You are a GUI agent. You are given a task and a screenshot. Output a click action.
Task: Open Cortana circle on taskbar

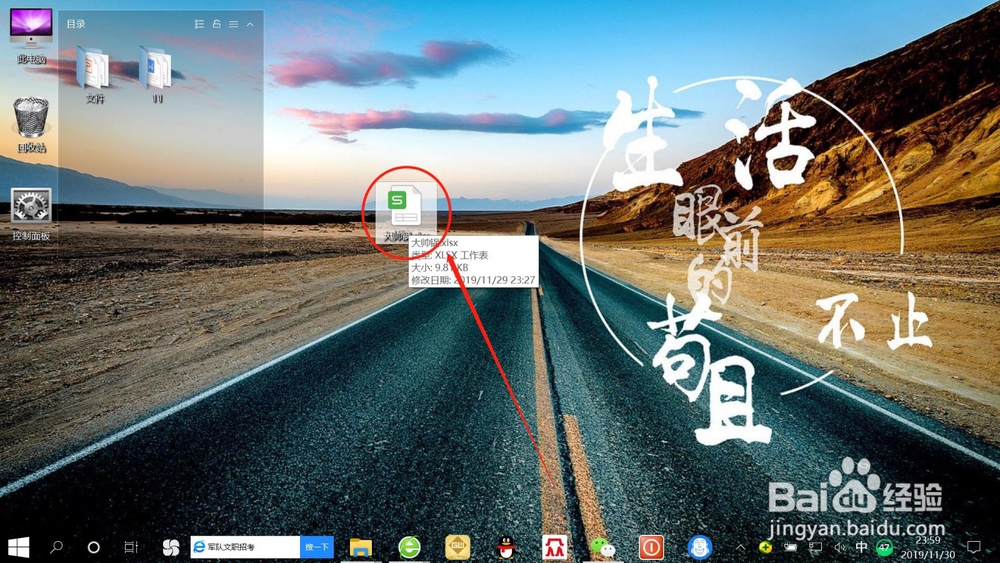click(93, 547)
